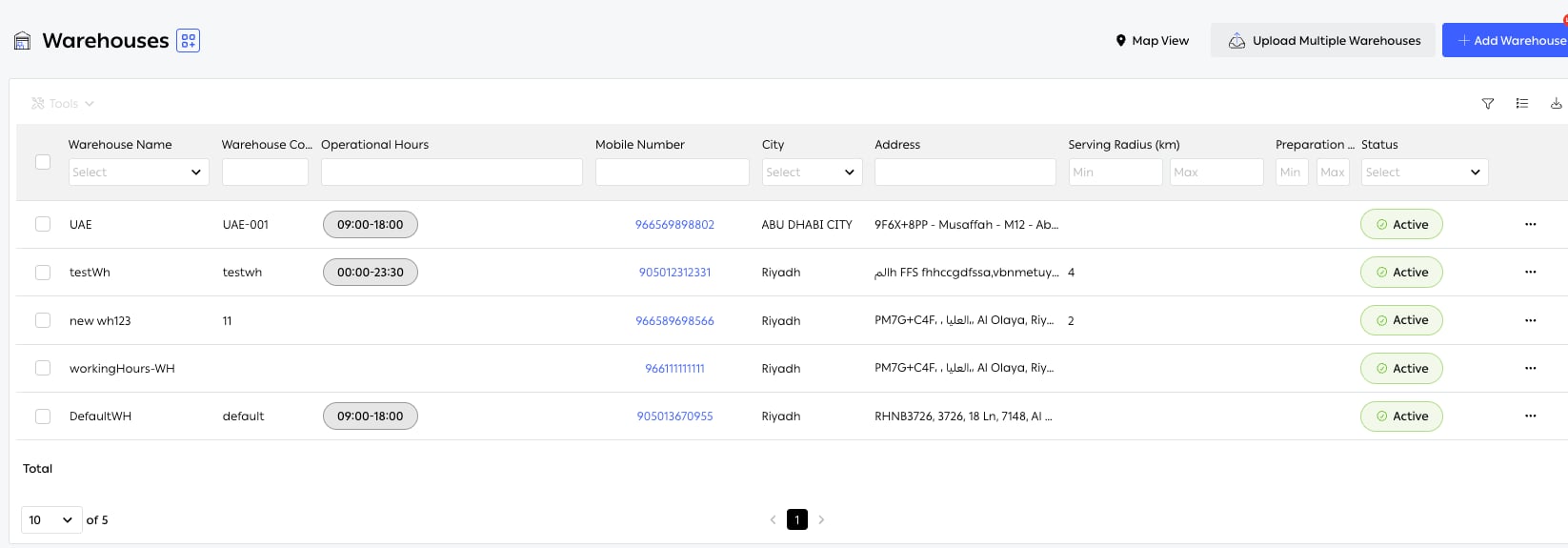Image resolution: width=1568 pixels, height=548 pixels.
Task: Click the new wh123 warehouse name
Action: point(100,321)
